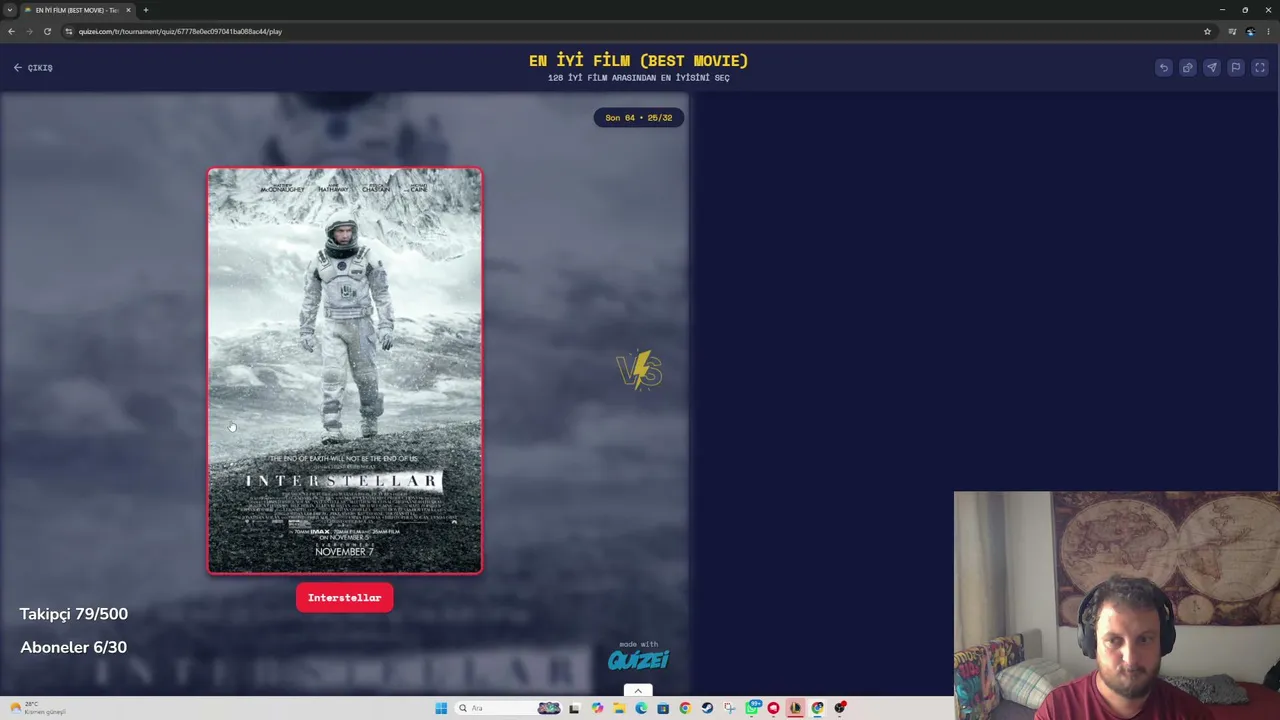Open the highlighted dark app icon with red underline
1280x720 pixels.
(x=795, y=708)
